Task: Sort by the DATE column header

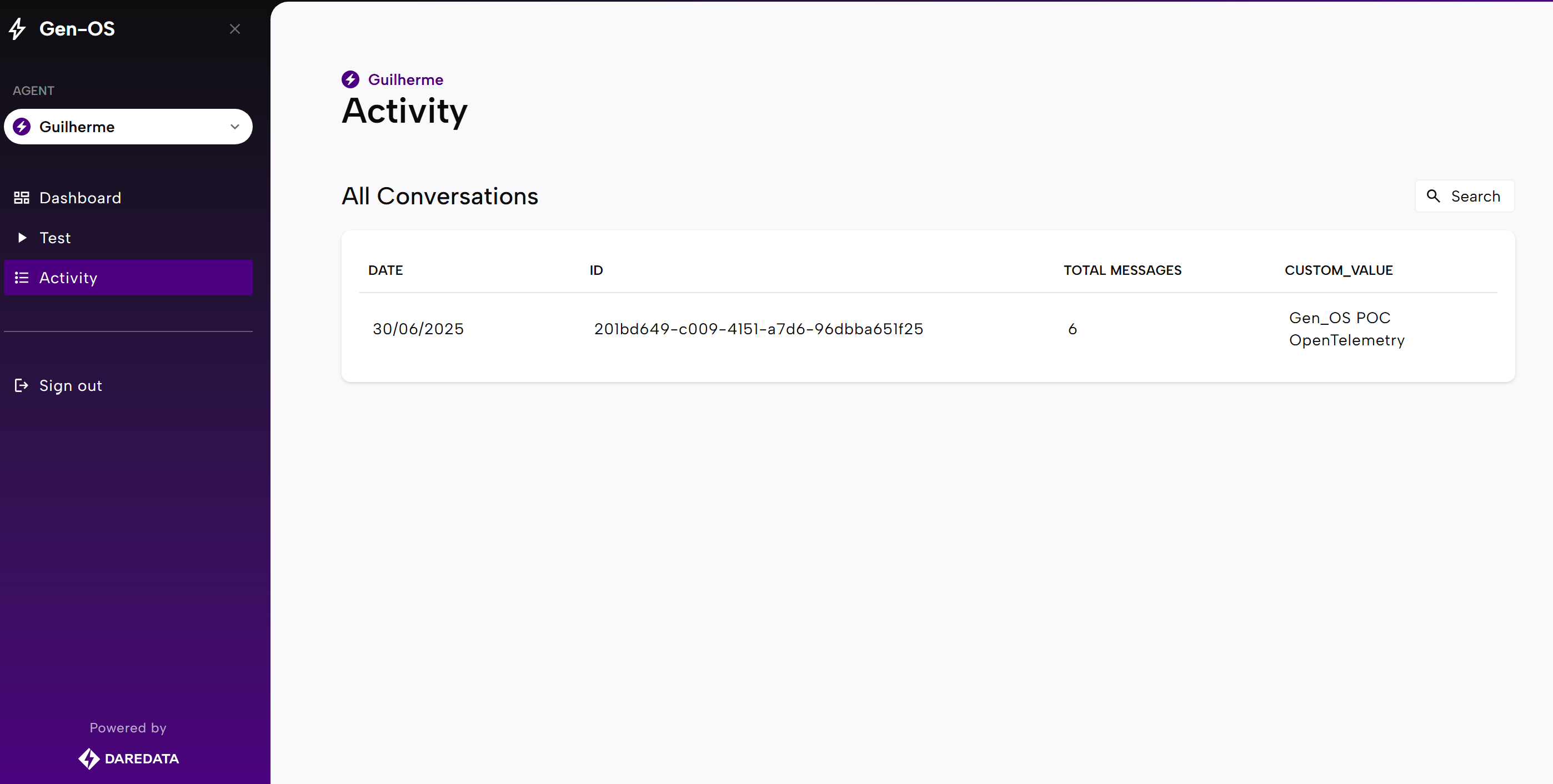Action: click(x=385, y=270)
